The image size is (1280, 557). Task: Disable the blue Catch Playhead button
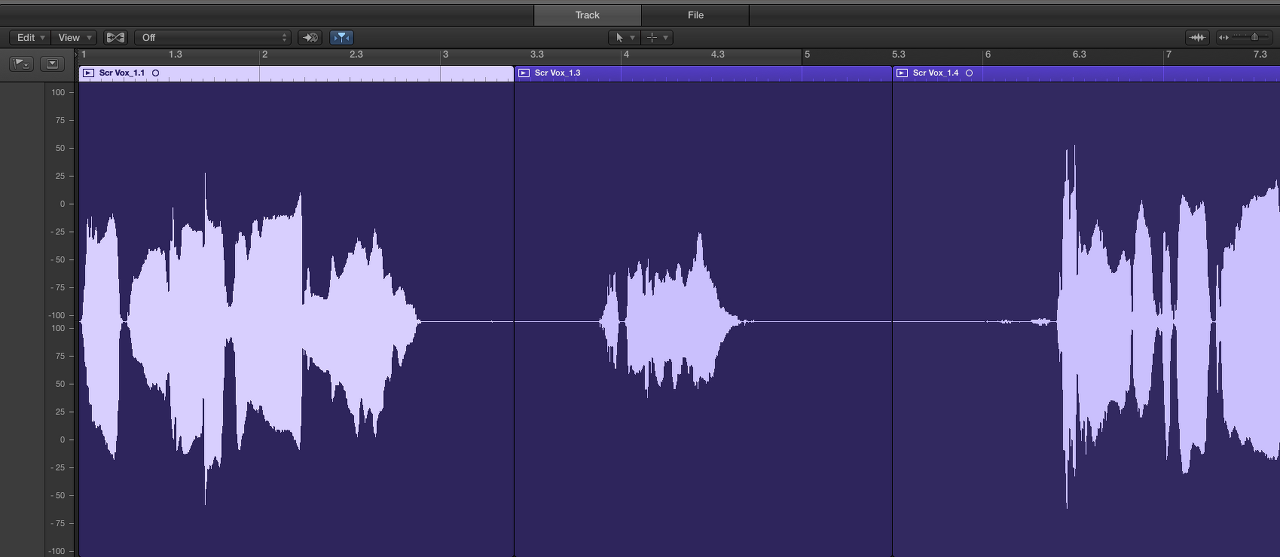pos(341,37)
